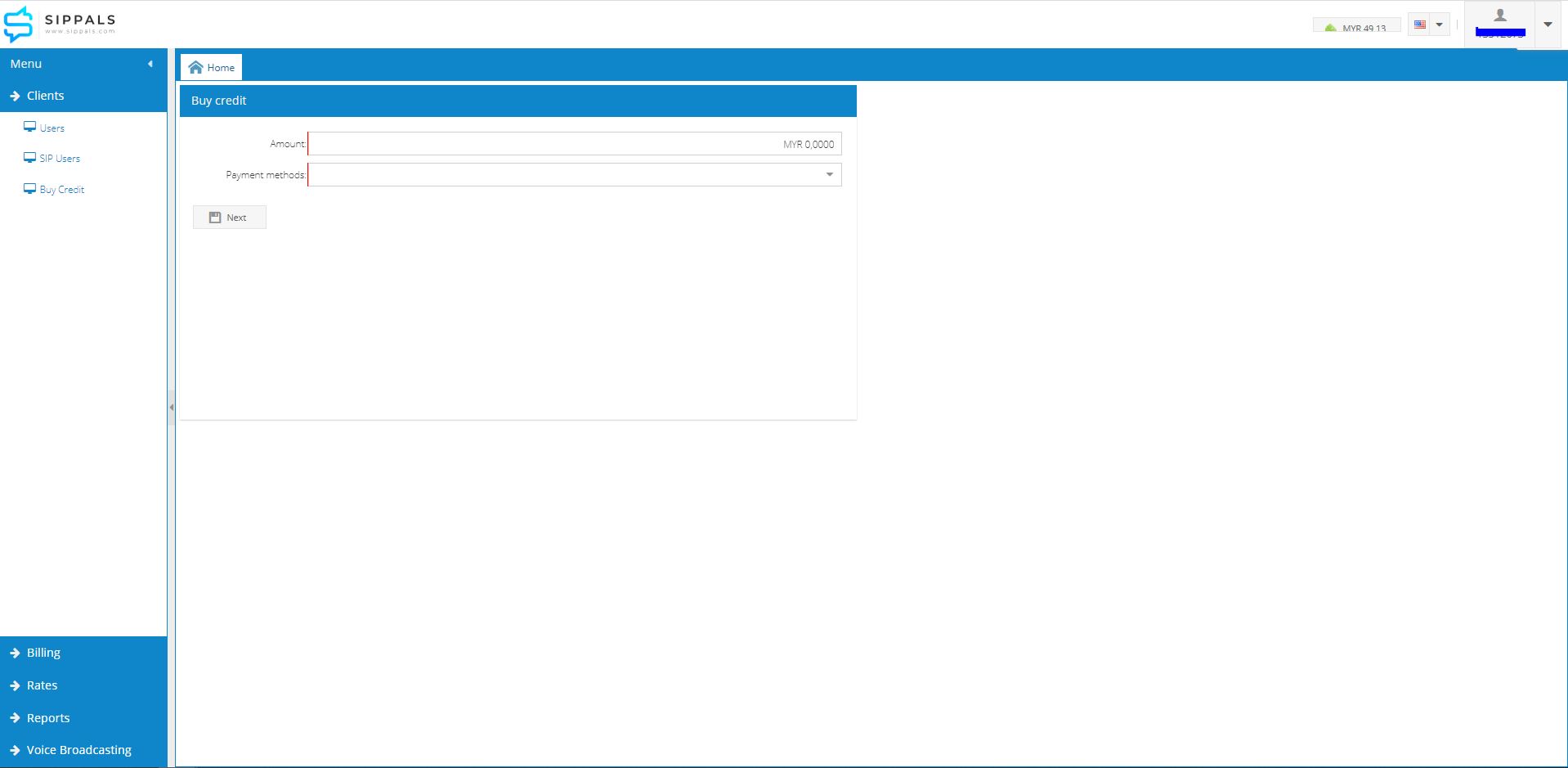Click the user profile avatar icon
1568x768 pixels.
point(1500,16)
